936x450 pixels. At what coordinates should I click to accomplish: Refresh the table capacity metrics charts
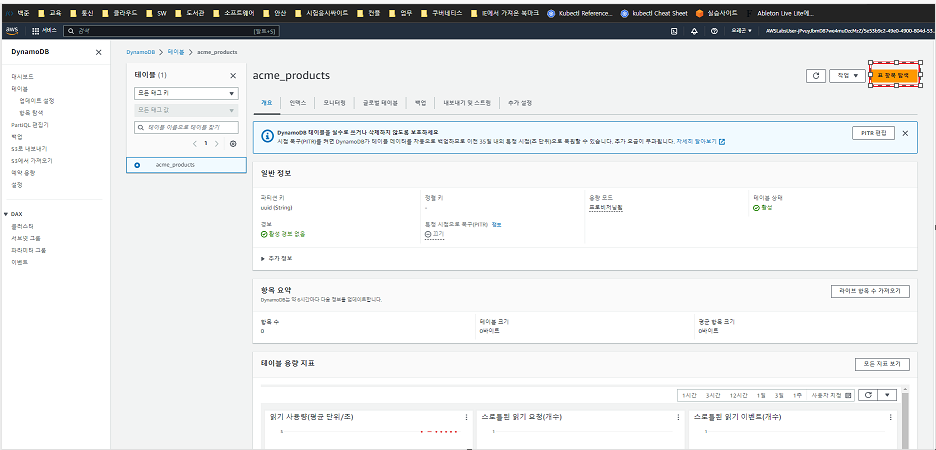(869, 395)
